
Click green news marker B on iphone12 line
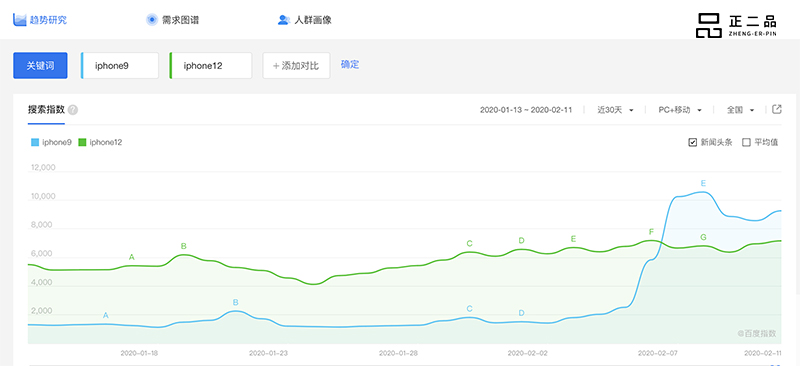[184, 246]
